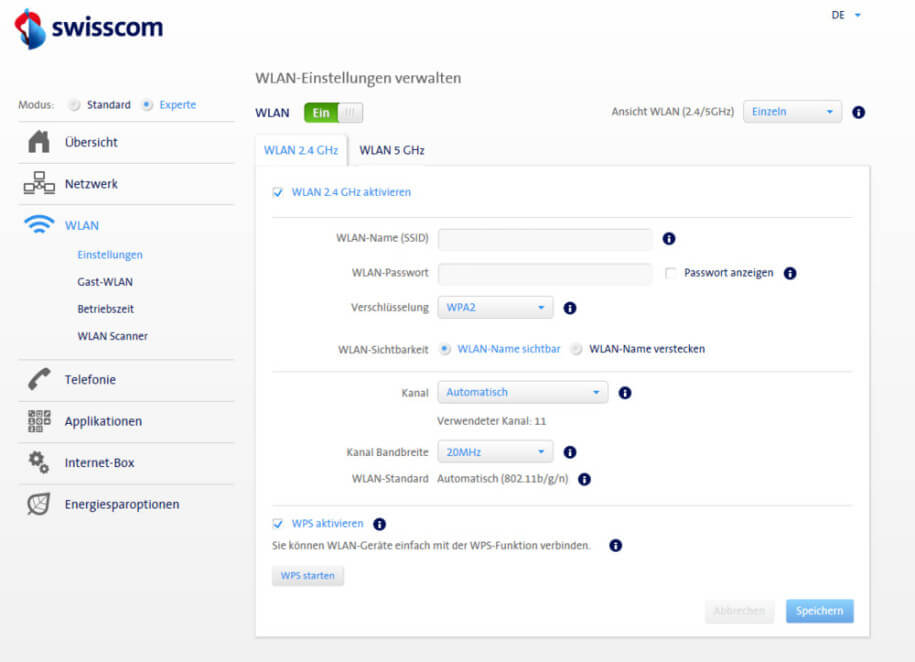Screen dimensions: 915x662
Task: Open the Verschlüsselung WPA2 dropdown
Action: pyautogui.click(x=495, y=308)
